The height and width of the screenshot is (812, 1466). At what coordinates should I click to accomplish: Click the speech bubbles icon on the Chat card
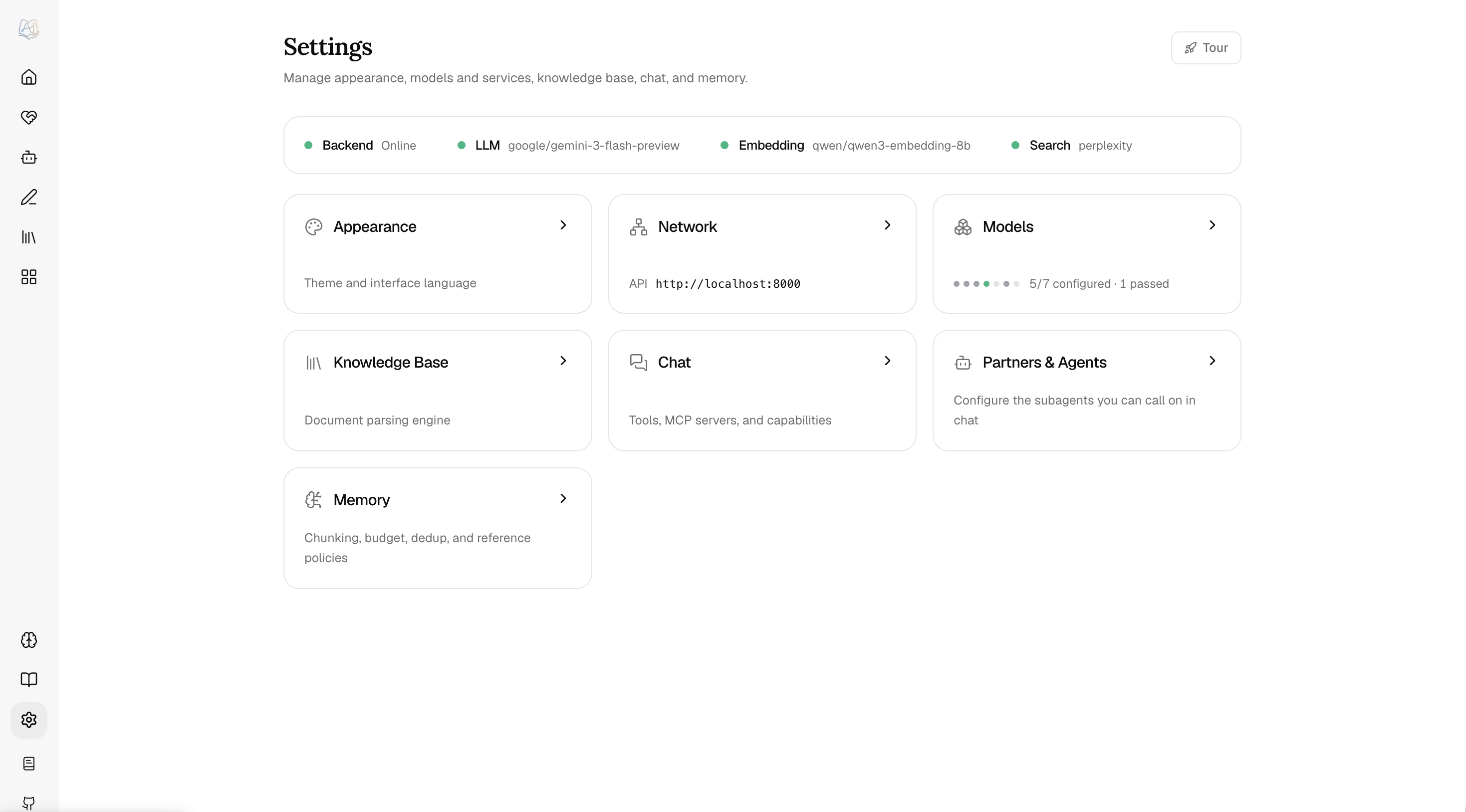click(639, 363)
